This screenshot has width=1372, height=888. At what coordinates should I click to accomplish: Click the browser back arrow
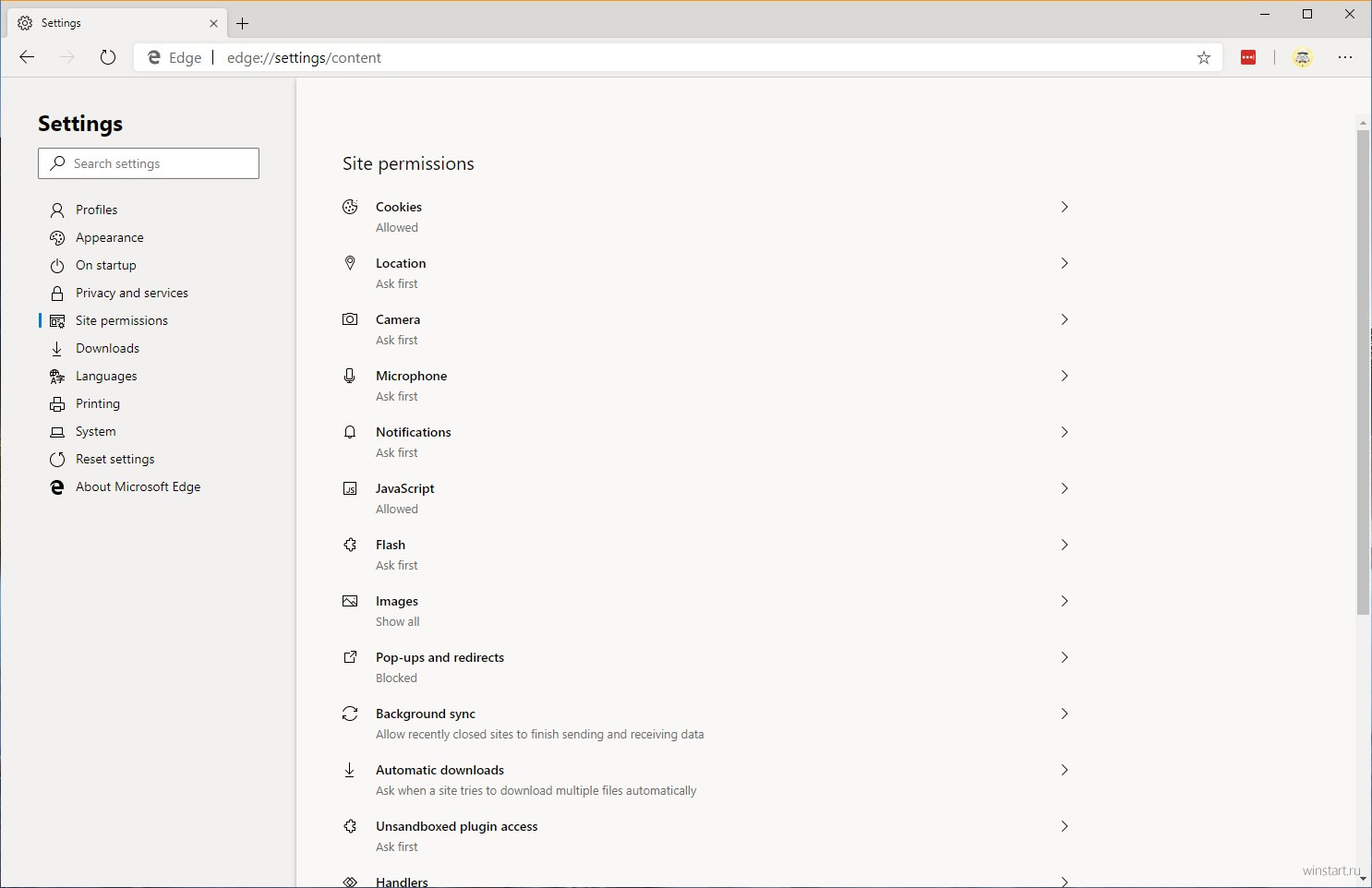27,57
